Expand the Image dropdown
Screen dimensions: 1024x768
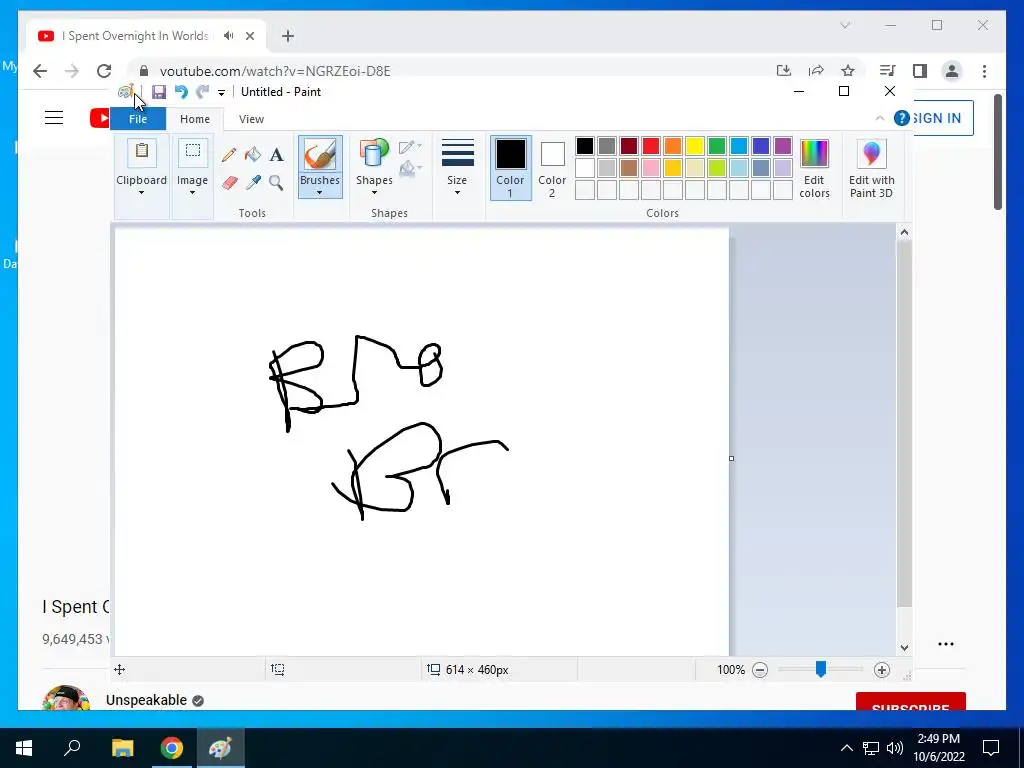point(192,193)
